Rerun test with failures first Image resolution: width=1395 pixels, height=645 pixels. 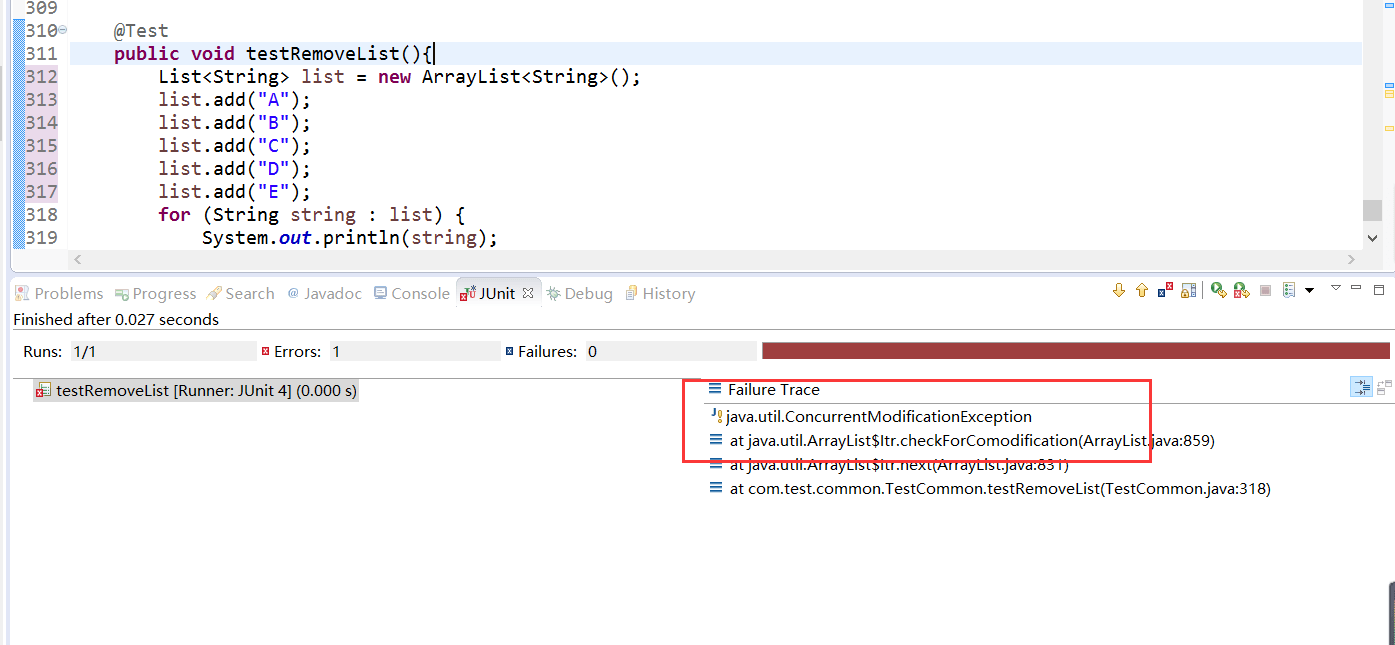click(1241, 290)
